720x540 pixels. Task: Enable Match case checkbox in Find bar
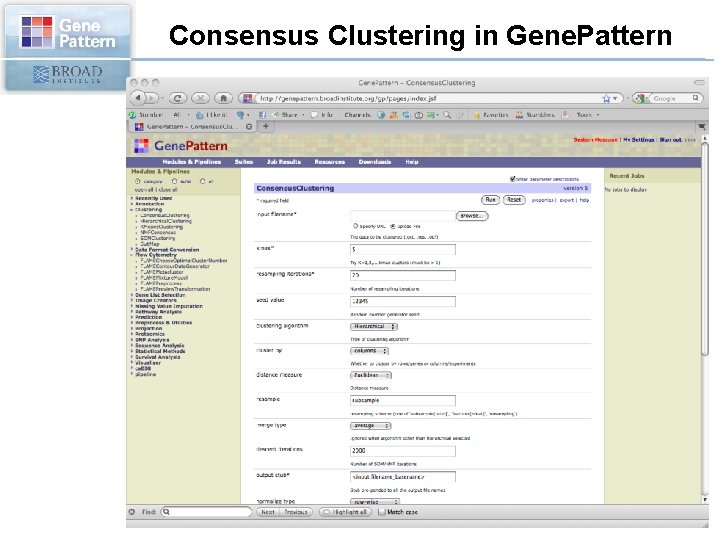coord(381,512)
